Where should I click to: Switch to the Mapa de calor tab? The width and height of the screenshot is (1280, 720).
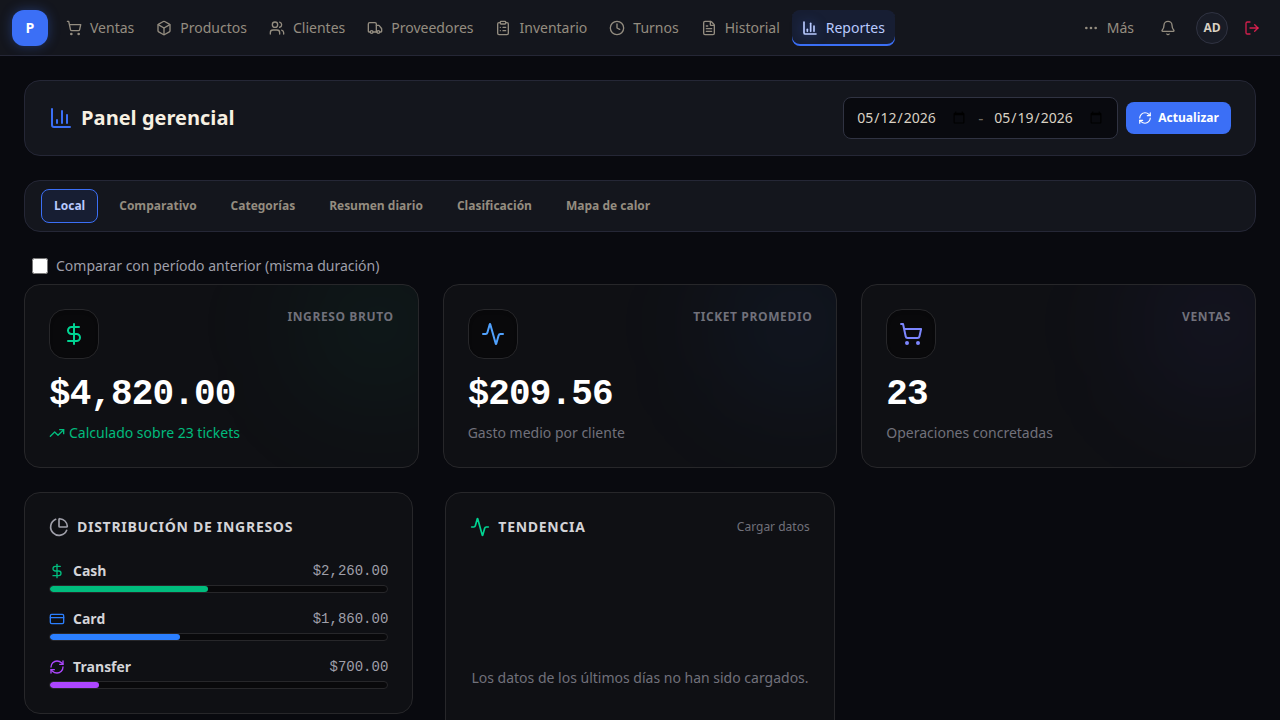click(608, 206)
